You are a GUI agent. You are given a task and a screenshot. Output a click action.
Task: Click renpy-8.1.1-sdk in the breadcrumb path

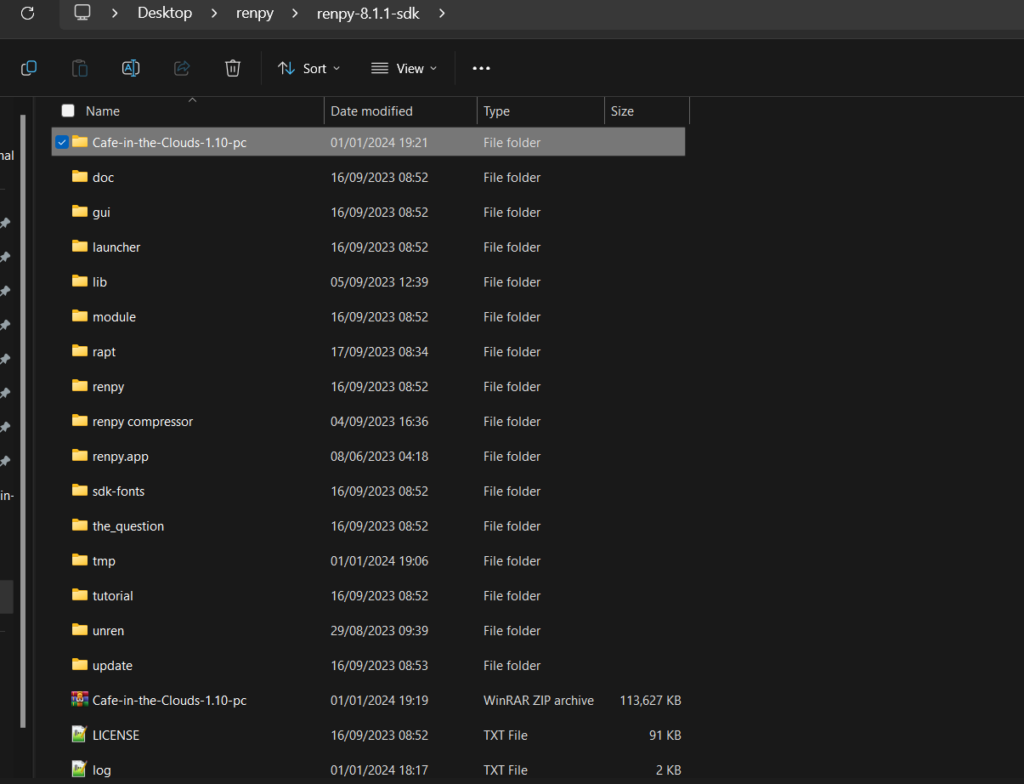pos(368,13)
